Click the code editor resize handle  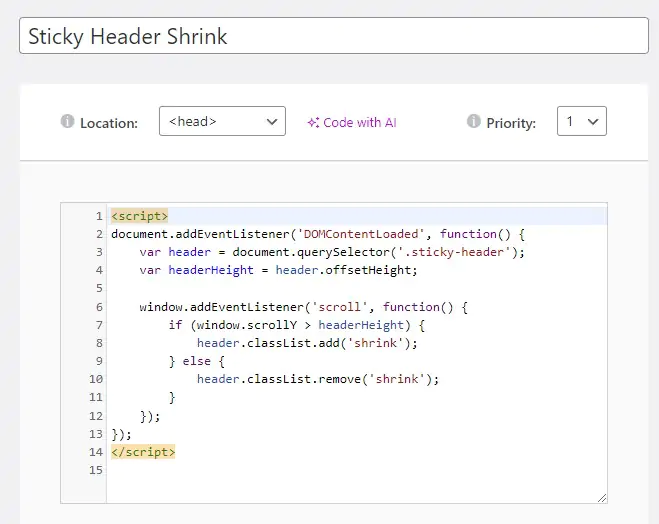click(602, 498)
